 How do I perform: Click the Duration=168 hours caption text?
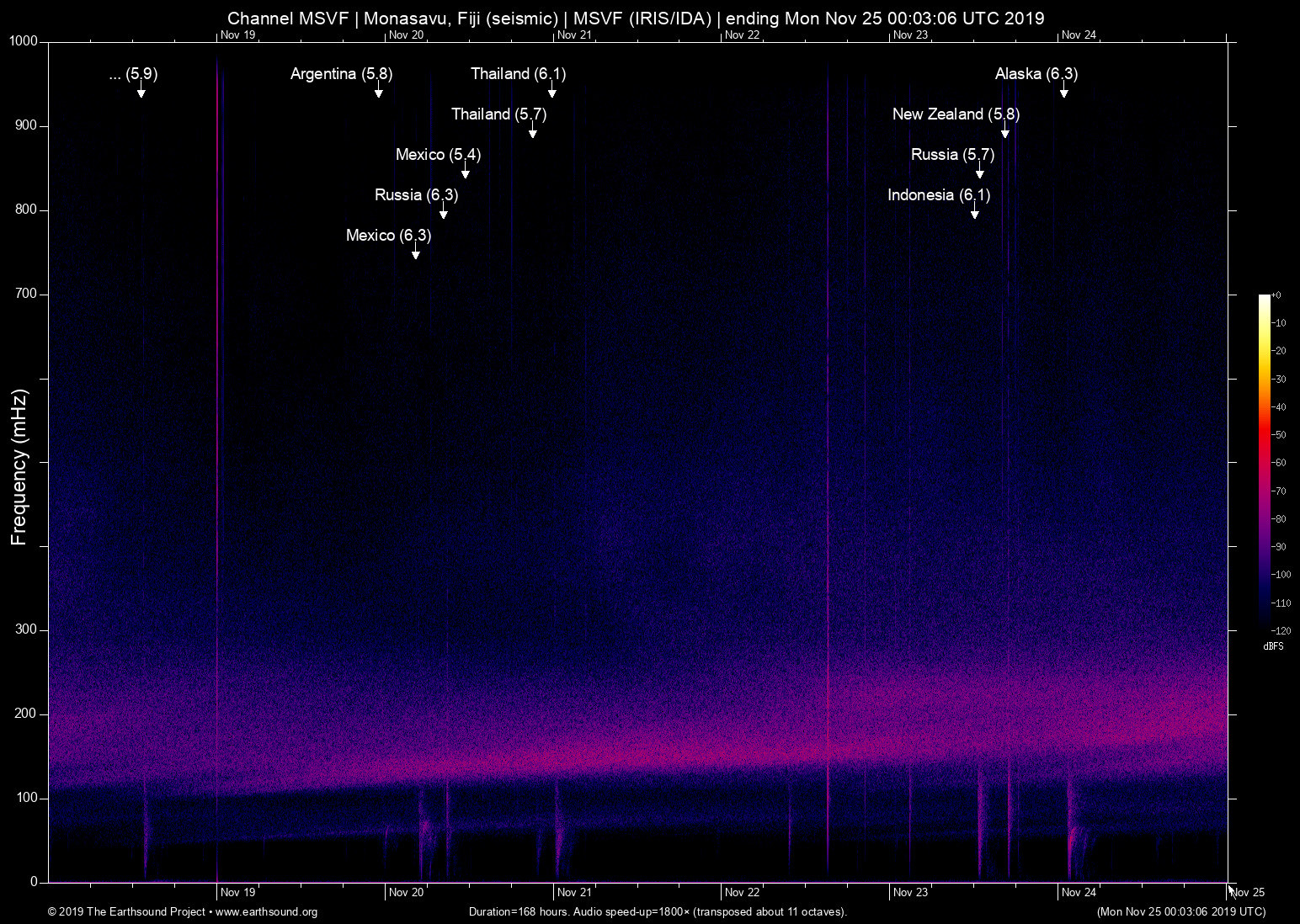point(657,912)
